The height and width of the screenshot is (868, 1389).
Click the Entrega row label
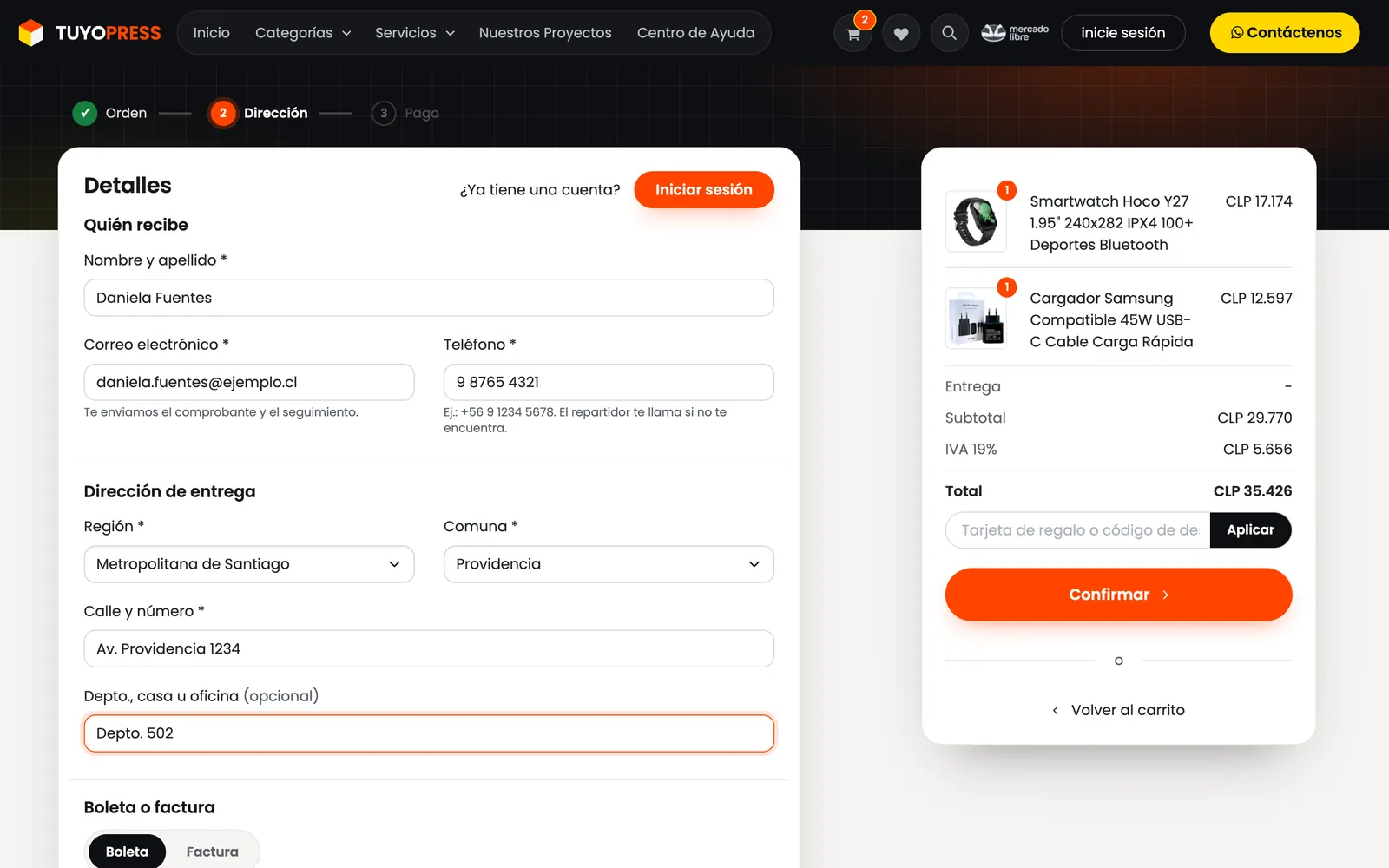(972, 386)
